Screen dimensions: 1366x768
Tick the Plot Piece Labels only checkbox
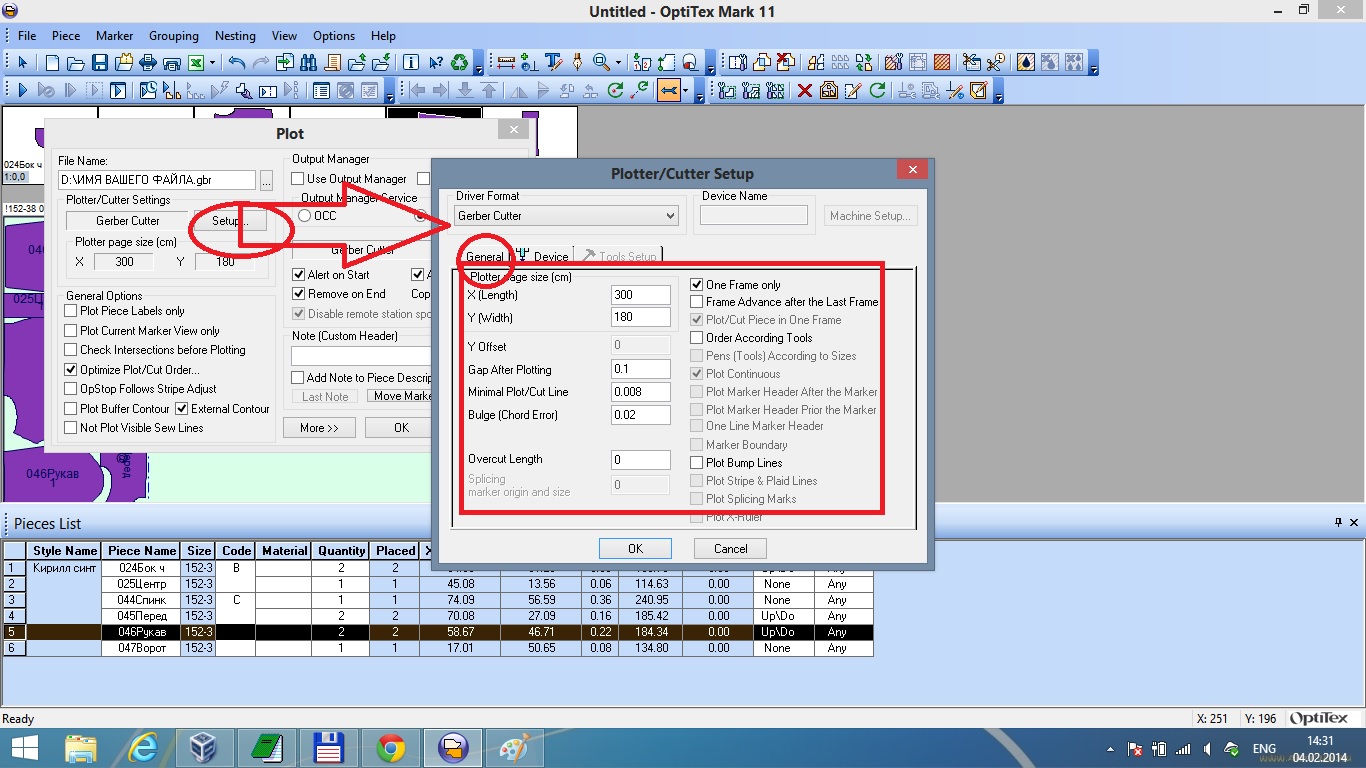click(71, 311)
